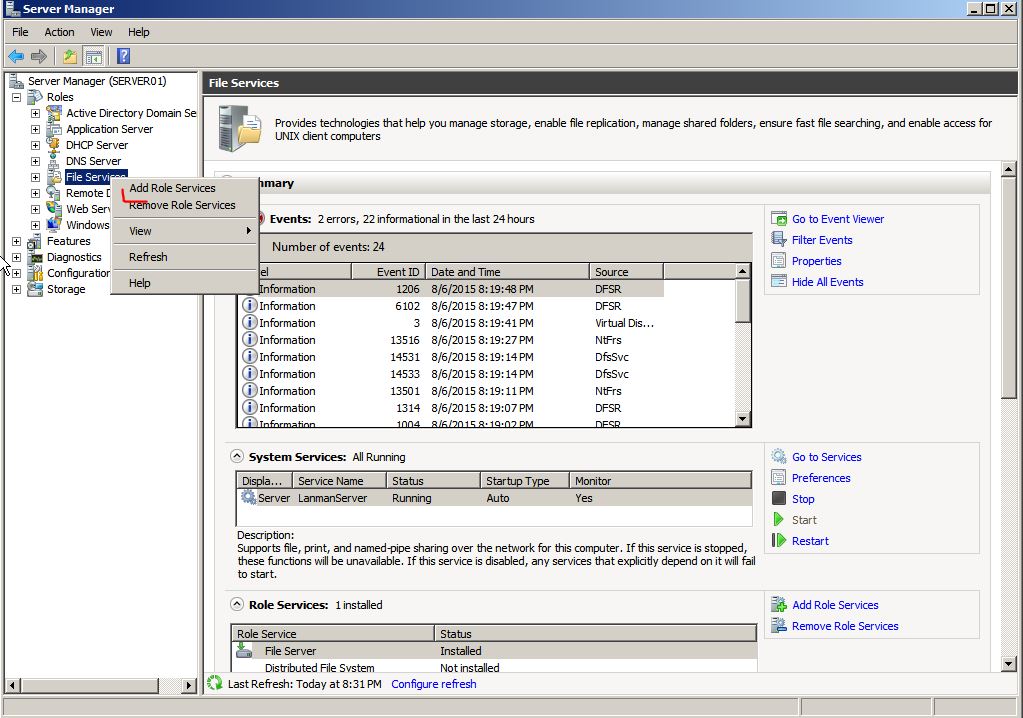This screenshot has width=1023, height=718.
Task: Open the Hide All Events link
Action: 827,282
